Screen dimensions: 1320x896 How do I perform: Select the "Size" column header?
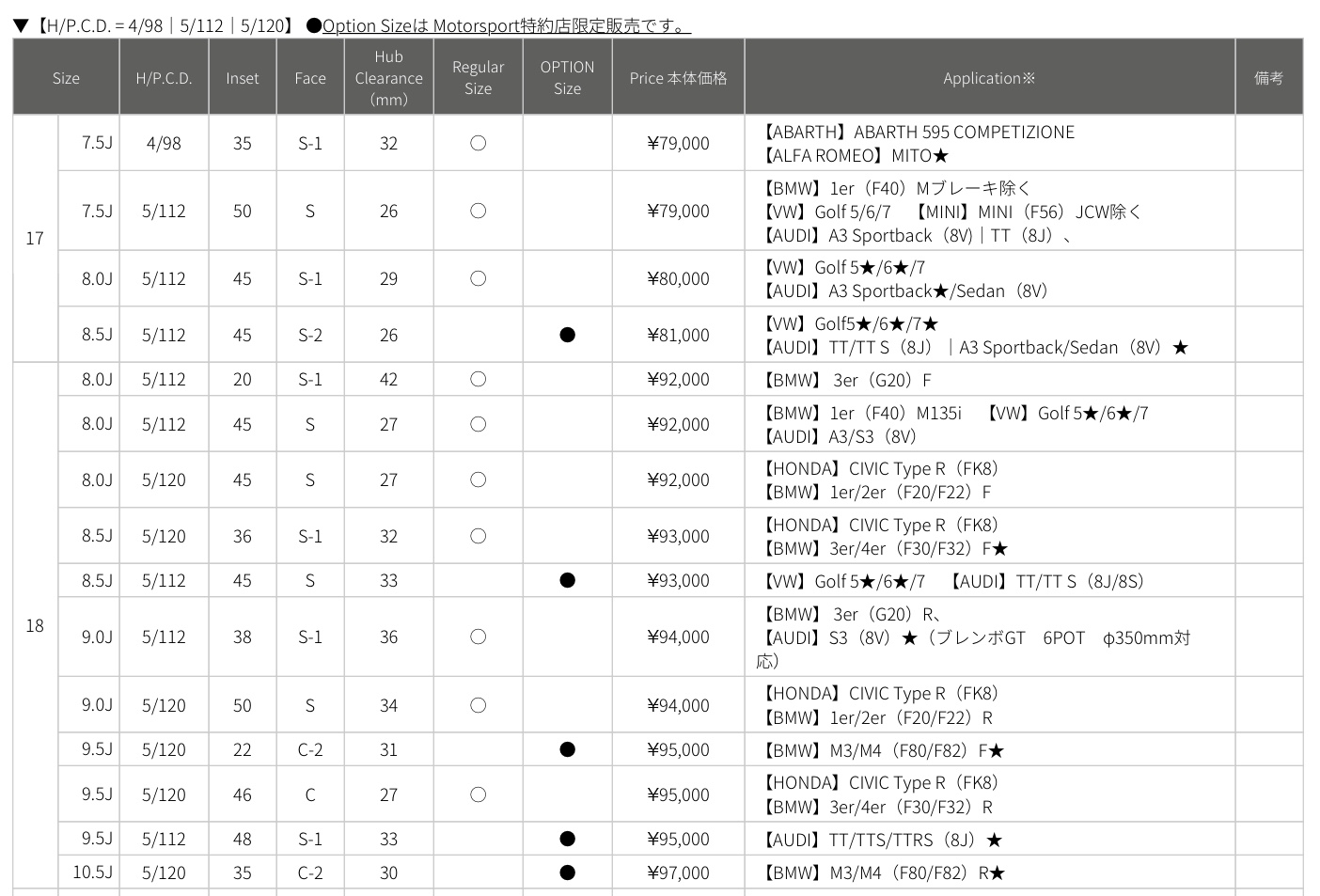tap(66, 78)
